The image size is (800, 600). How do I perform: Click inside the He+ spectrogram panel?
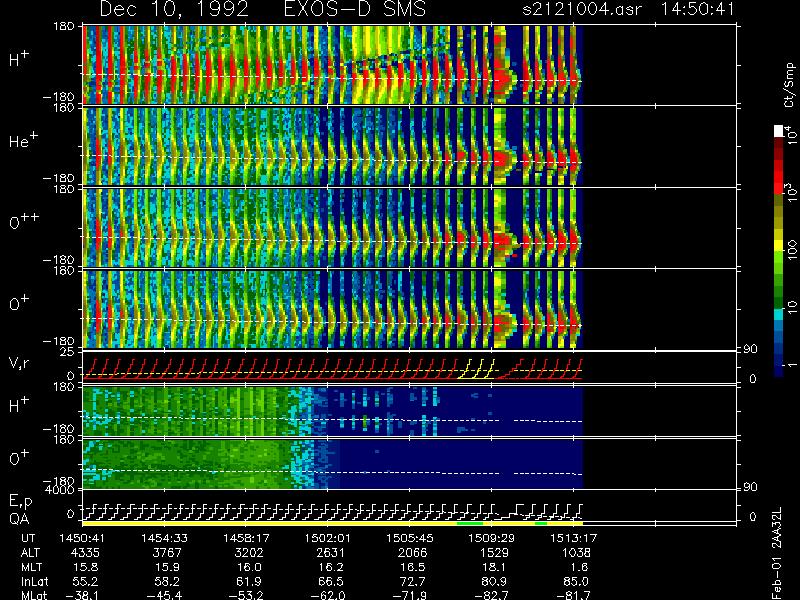pos(332,146)
